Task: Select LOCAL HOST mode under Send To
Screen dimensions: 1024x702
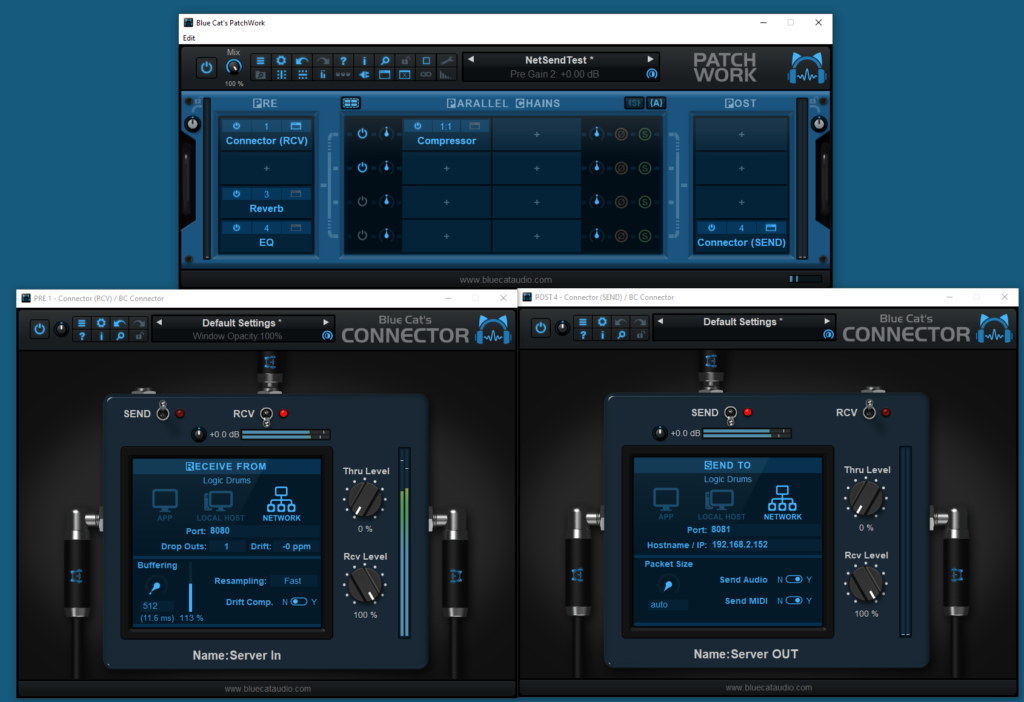Action: pos(721,504)
